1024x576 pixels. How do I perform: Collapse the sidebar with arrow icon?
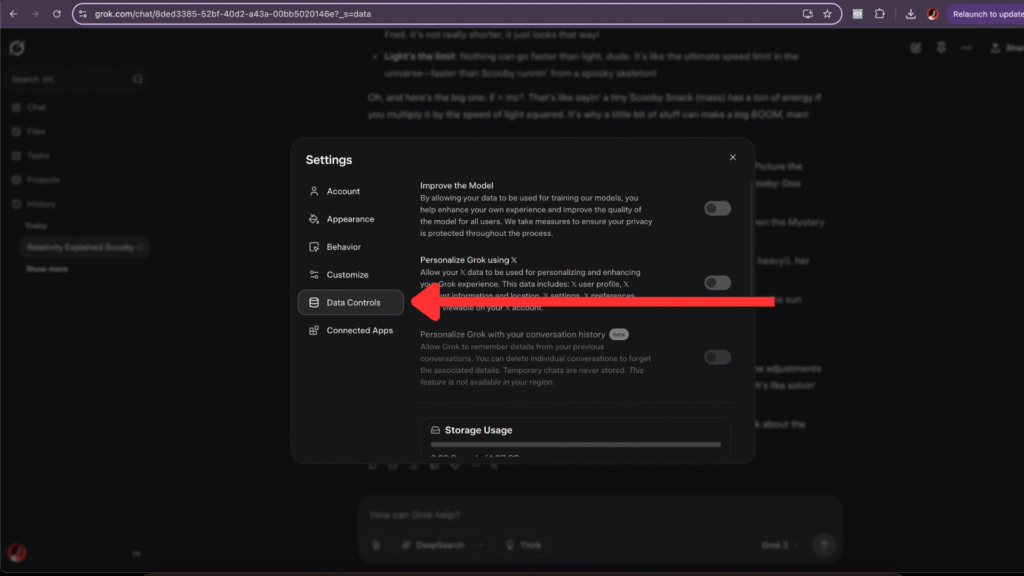tap(137, 553)
